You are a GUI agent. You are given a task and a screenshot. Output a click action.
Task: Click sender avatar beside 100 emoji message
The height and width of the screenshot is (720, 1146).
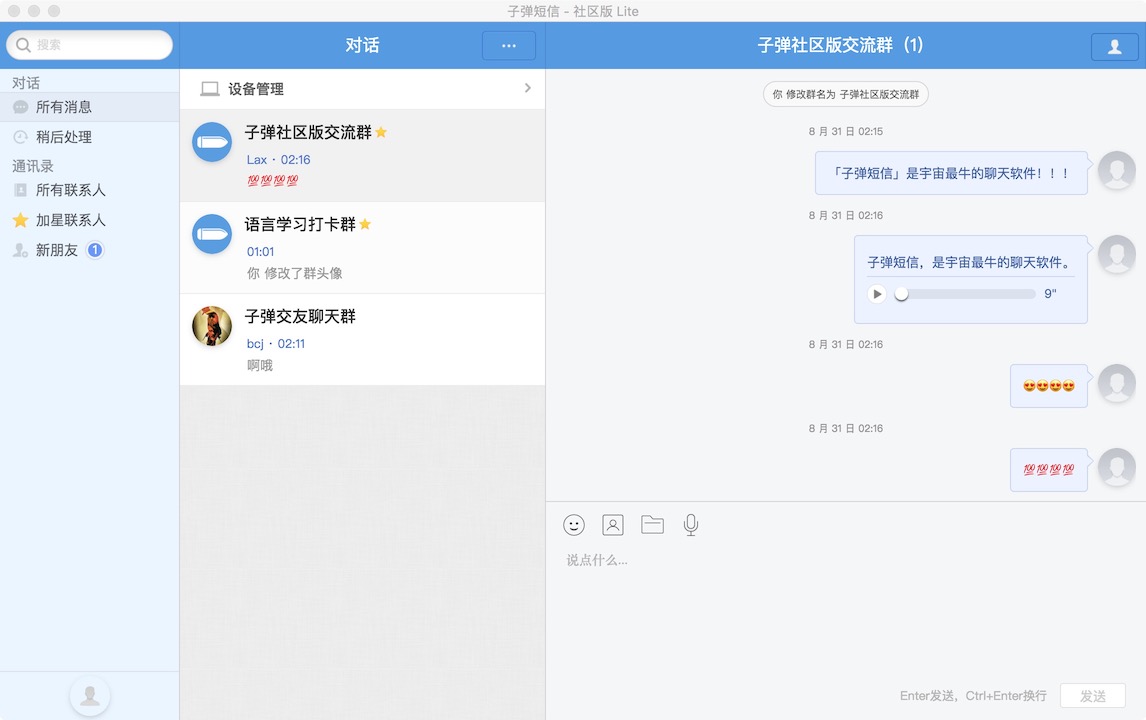[x=1117, y=467]
